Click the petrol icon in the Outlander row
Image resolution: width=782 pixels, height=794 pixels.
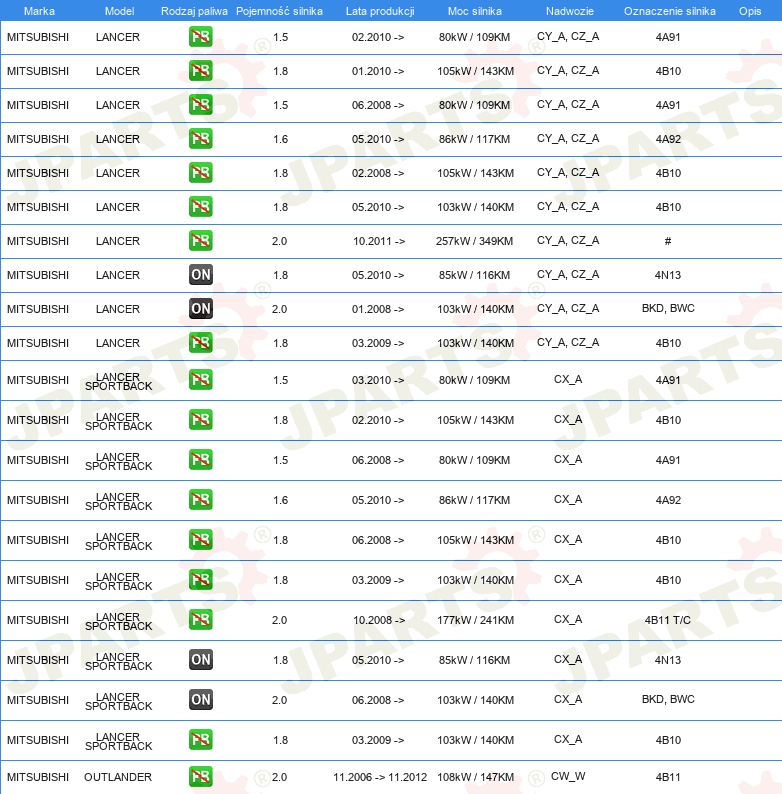pyautogui.click(x=200, y=776)
